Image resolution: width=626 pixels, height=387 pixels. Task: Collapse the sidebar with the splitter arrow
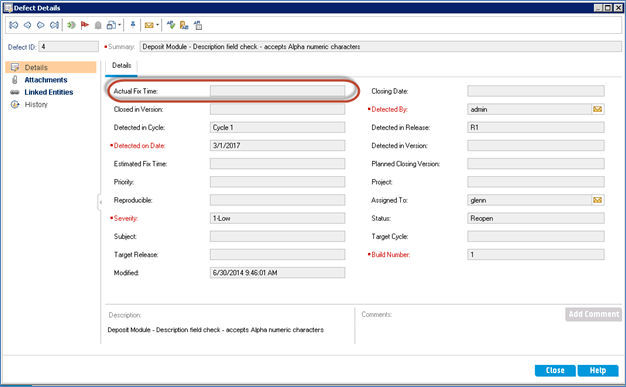click(100, 202)
